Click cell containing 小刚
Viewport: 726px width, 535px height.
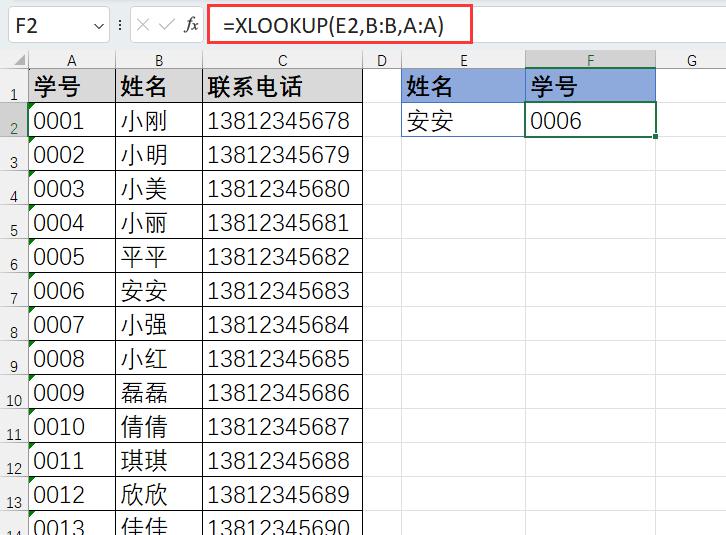pyautogui.click(x=159, y=120)
